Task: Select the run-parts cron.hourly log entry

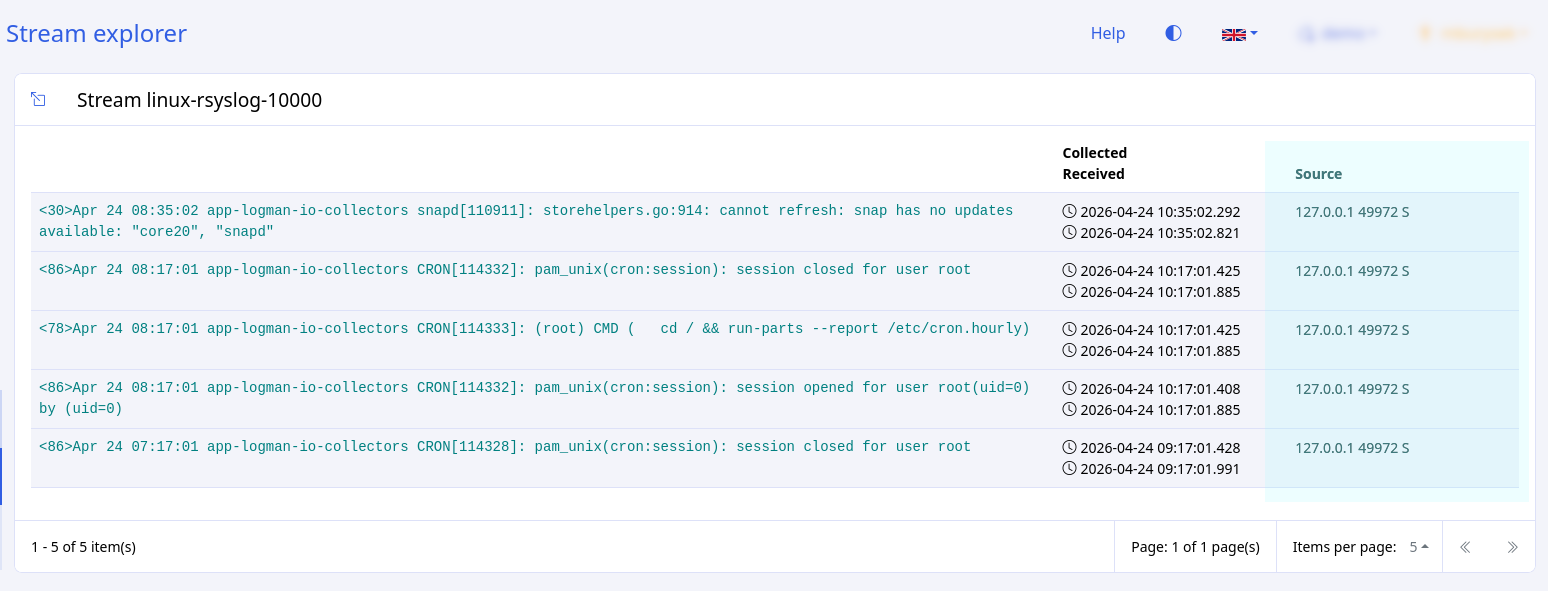Action: point(534,329)
